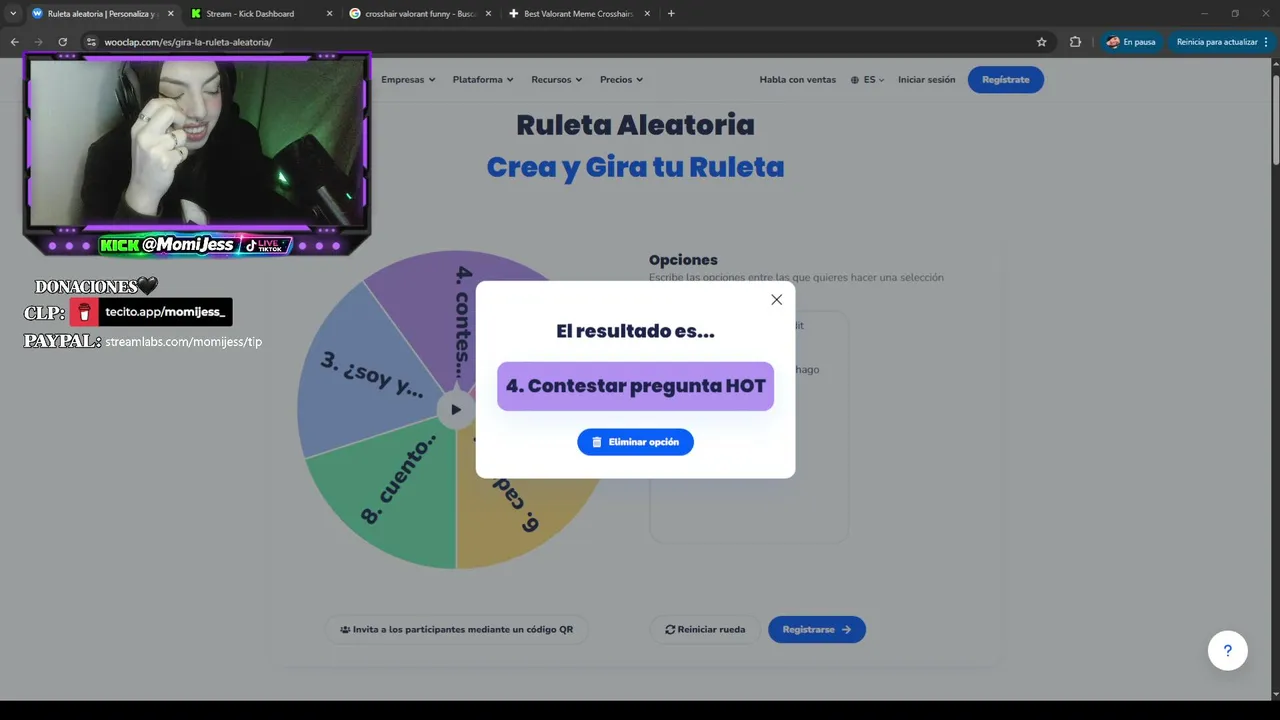Open the tab search dropdown arrow
The width and height of the screenshot is (1280, 720).
tap(12, 14)
